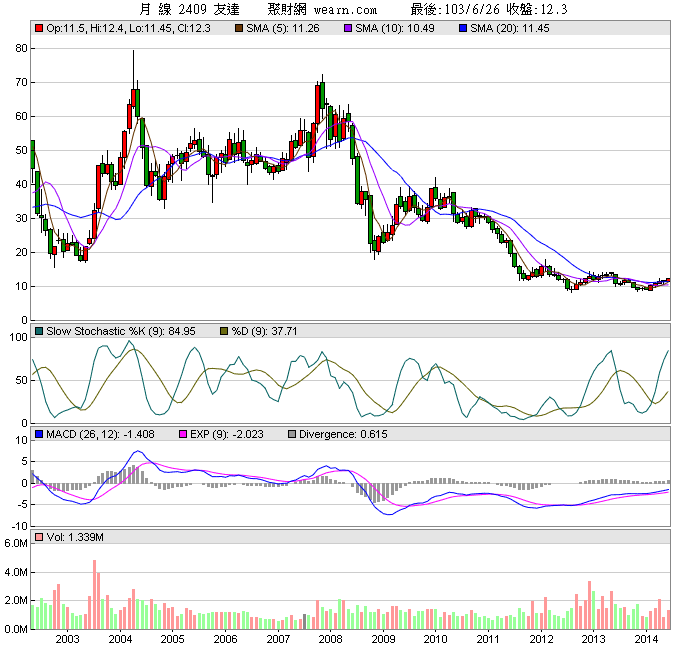Click the 2009 label on time axis
Image resolution: width=700 pixels, height=650 pixels.
tap(383, 639)
